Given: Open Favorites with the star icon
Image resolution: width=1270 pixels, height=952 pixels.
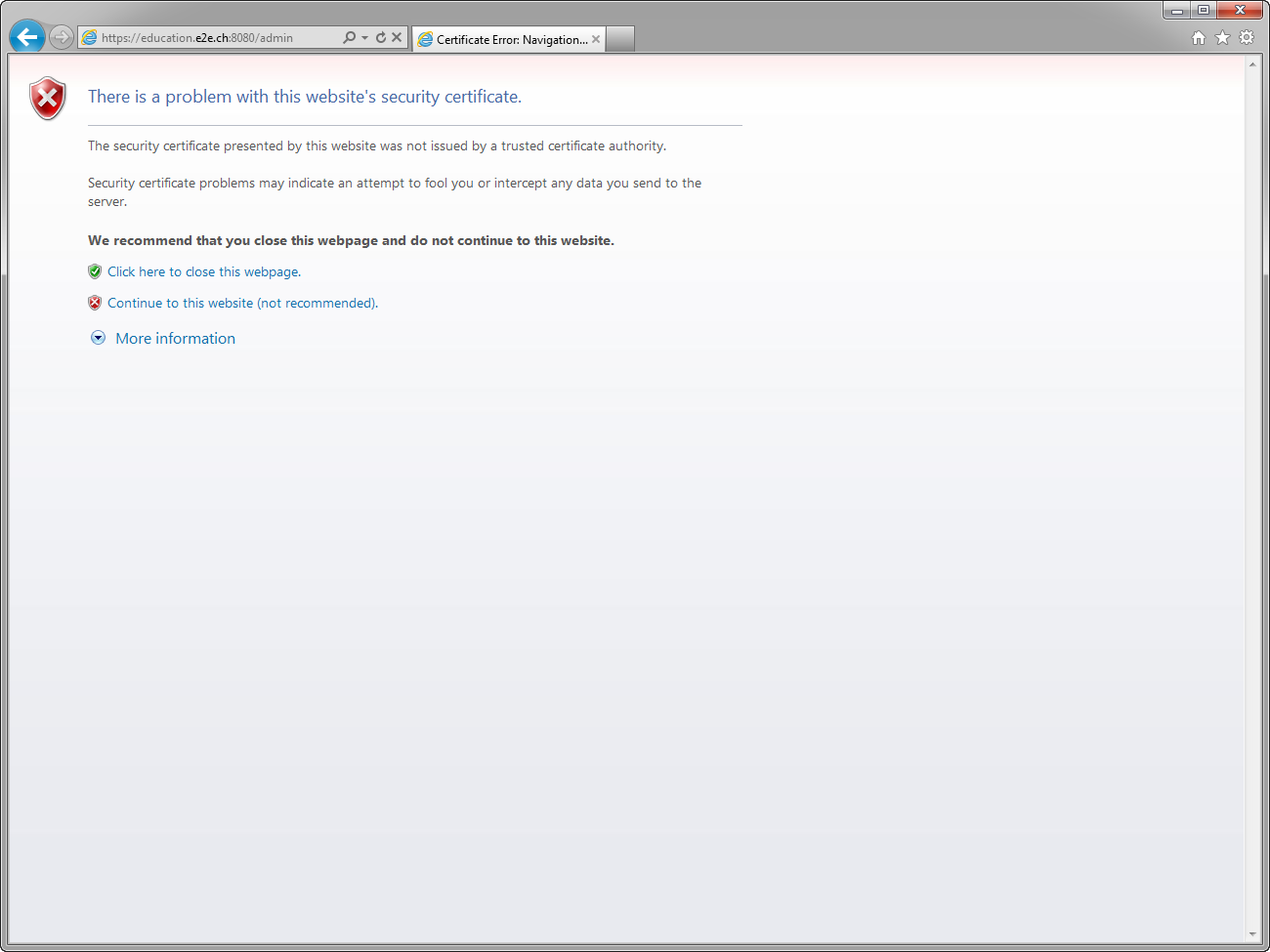Looking at the screenshot, I should (1222, 36).
